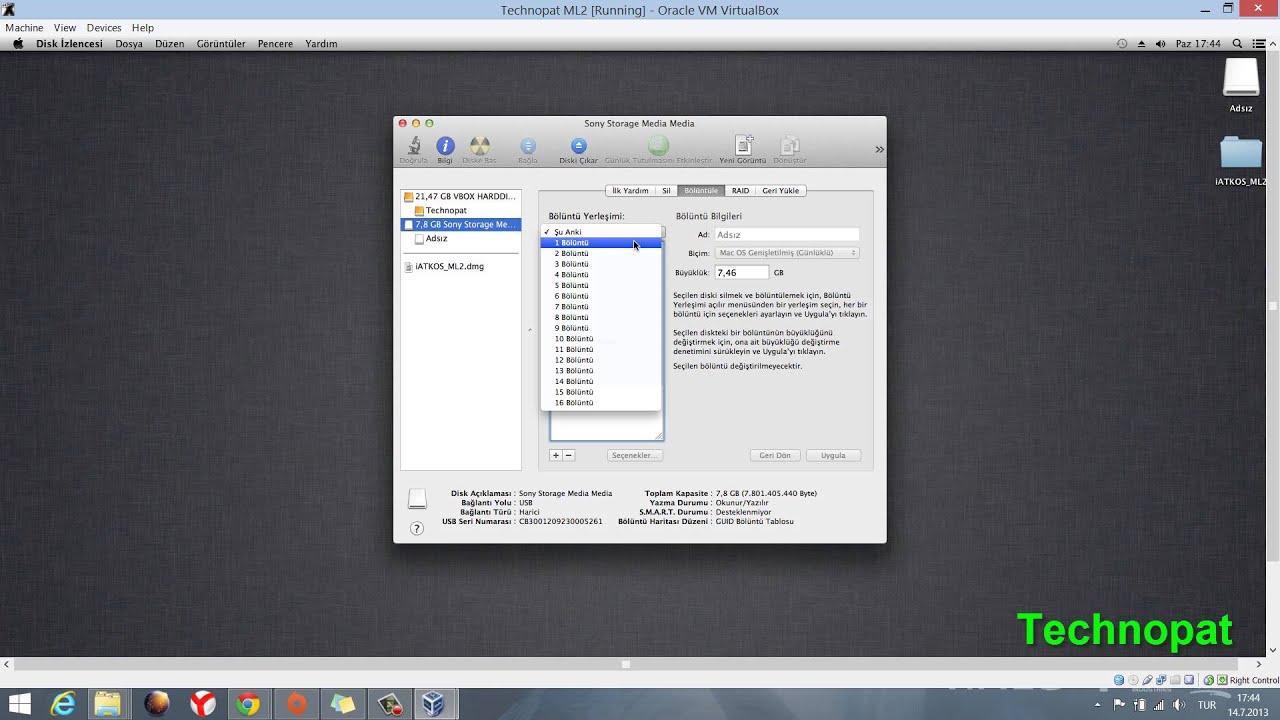Click Günlük Tutulmasını Etkinleştir toolbar icon

click(x=658, y=147)
